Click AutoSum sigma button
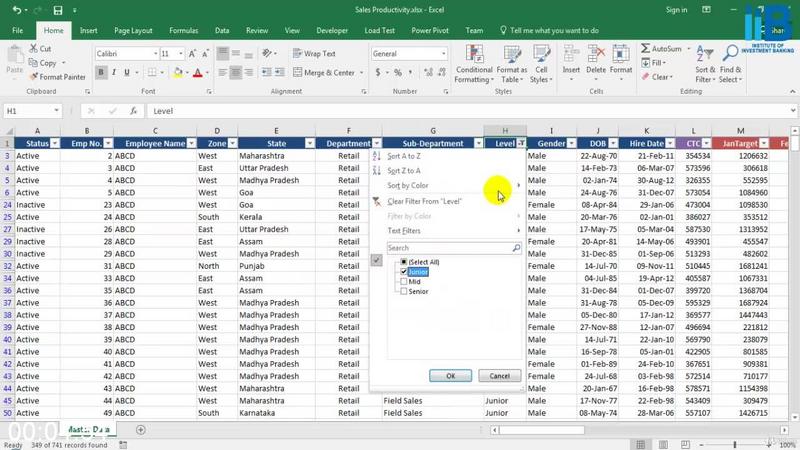 click(x=661, y=48)
